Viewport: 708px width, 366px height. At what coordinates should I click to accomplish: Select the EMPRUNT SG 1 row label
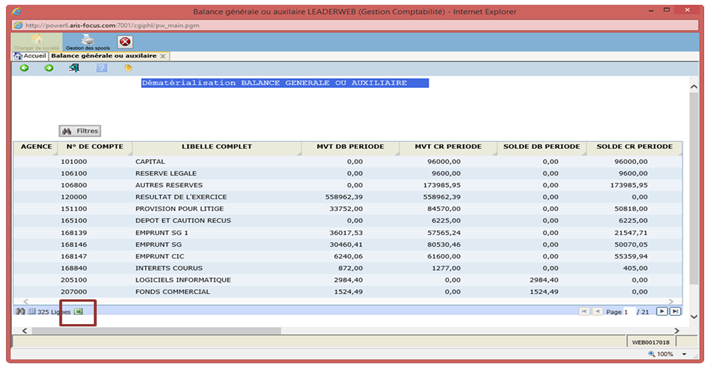[x=162, y=233]
